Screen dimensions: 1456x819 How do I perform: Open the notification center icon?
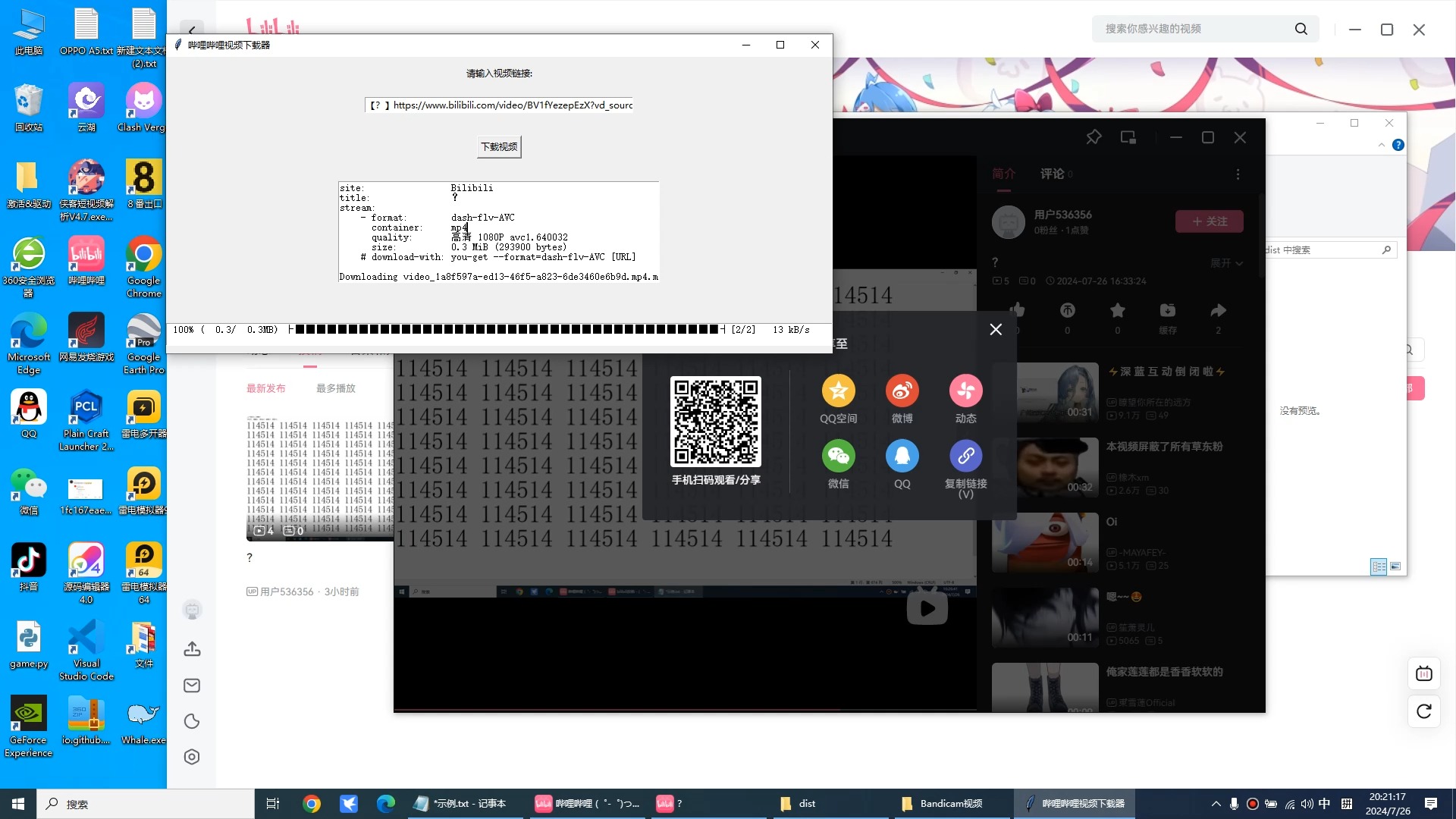click(1431, 804)
